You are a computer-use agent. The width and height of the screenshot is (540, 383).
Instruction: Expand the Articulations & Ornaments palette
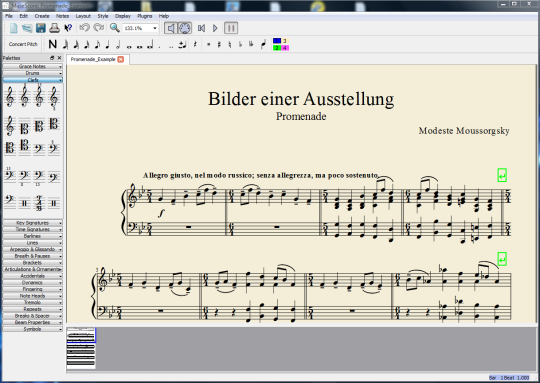point(33,269)
